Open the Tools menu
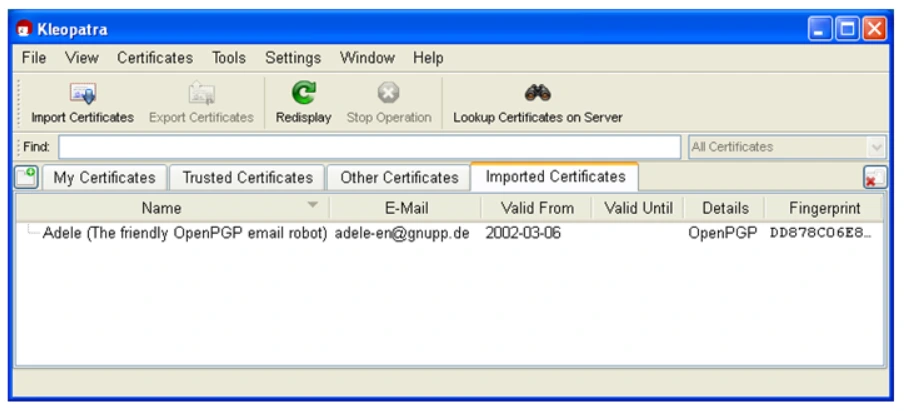The height and width of the screenshot is (411, 906). coord(228,58)
